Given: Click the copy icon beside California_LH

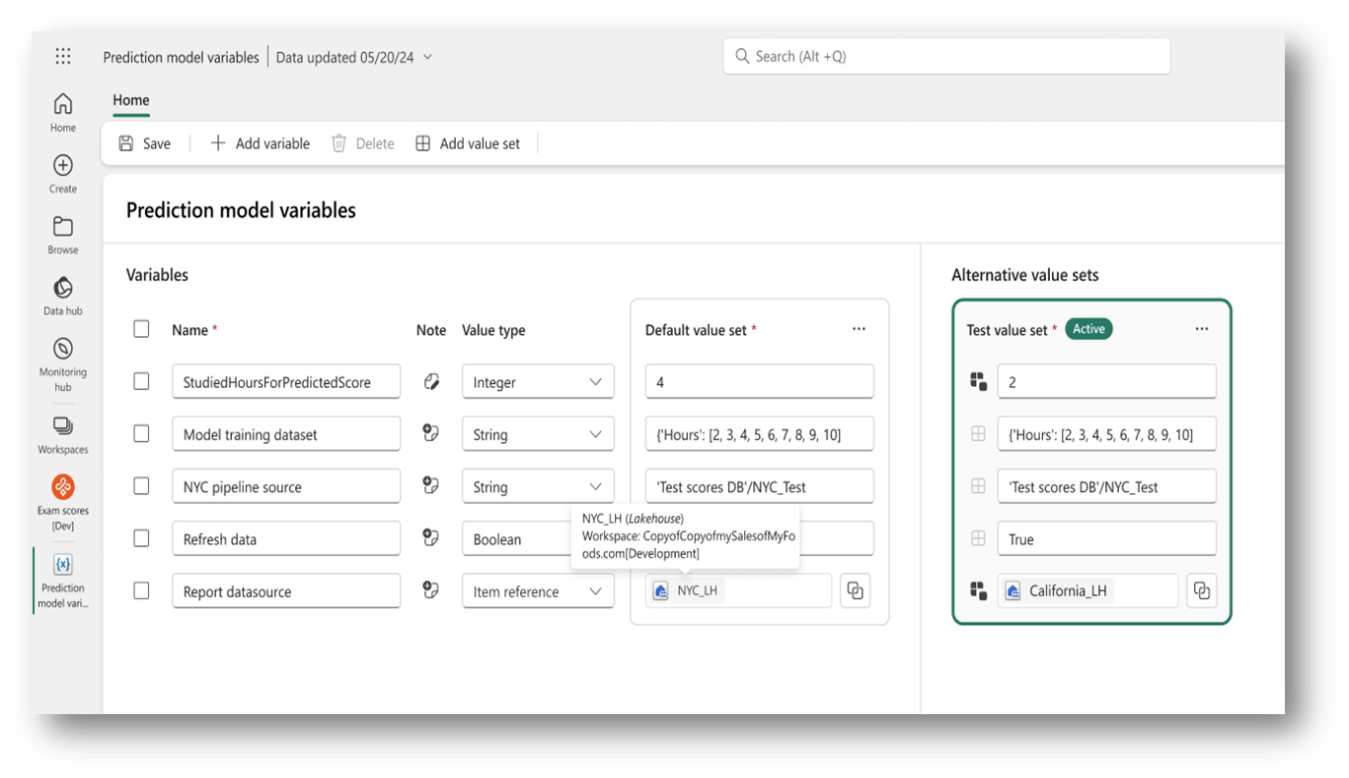Looking at the screenshot, I should [1203, 591].
